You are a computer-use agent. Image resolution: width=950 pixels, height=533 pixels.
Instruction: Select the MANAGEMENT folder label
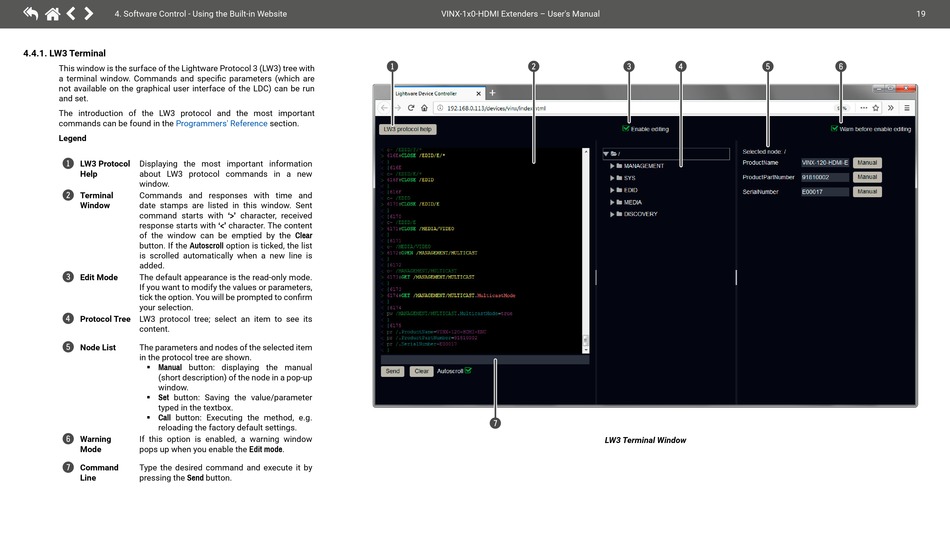coord(644,166)
